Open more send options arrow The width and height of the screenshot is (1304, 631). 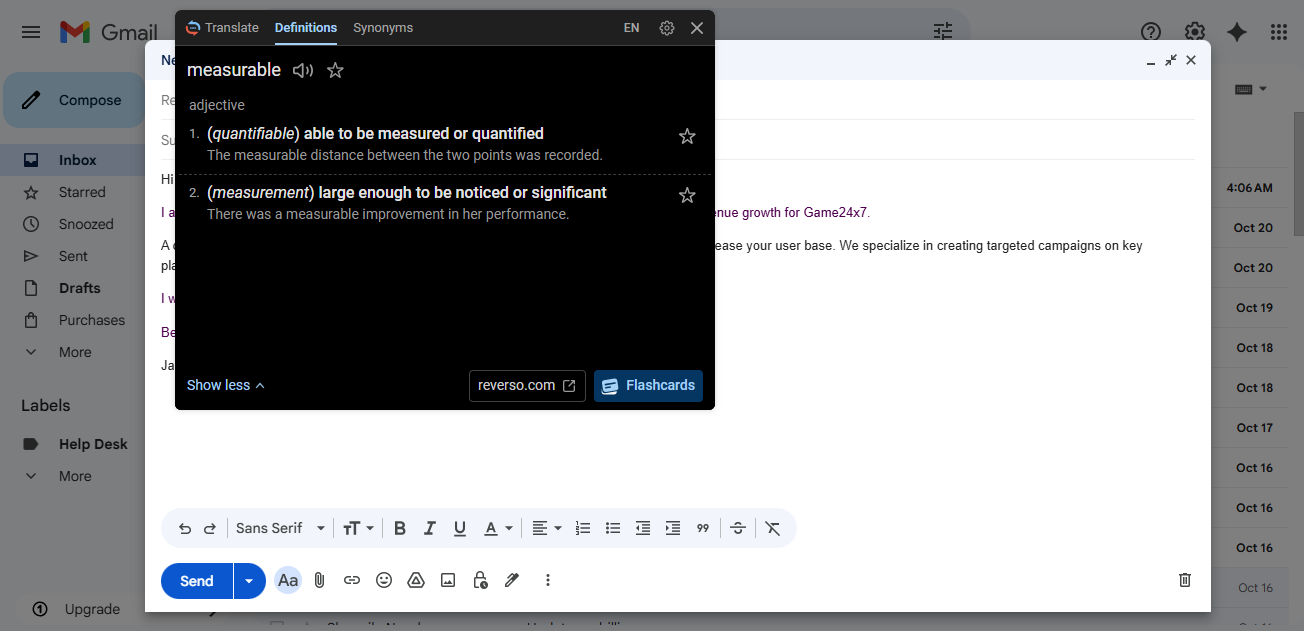(249, 581)
